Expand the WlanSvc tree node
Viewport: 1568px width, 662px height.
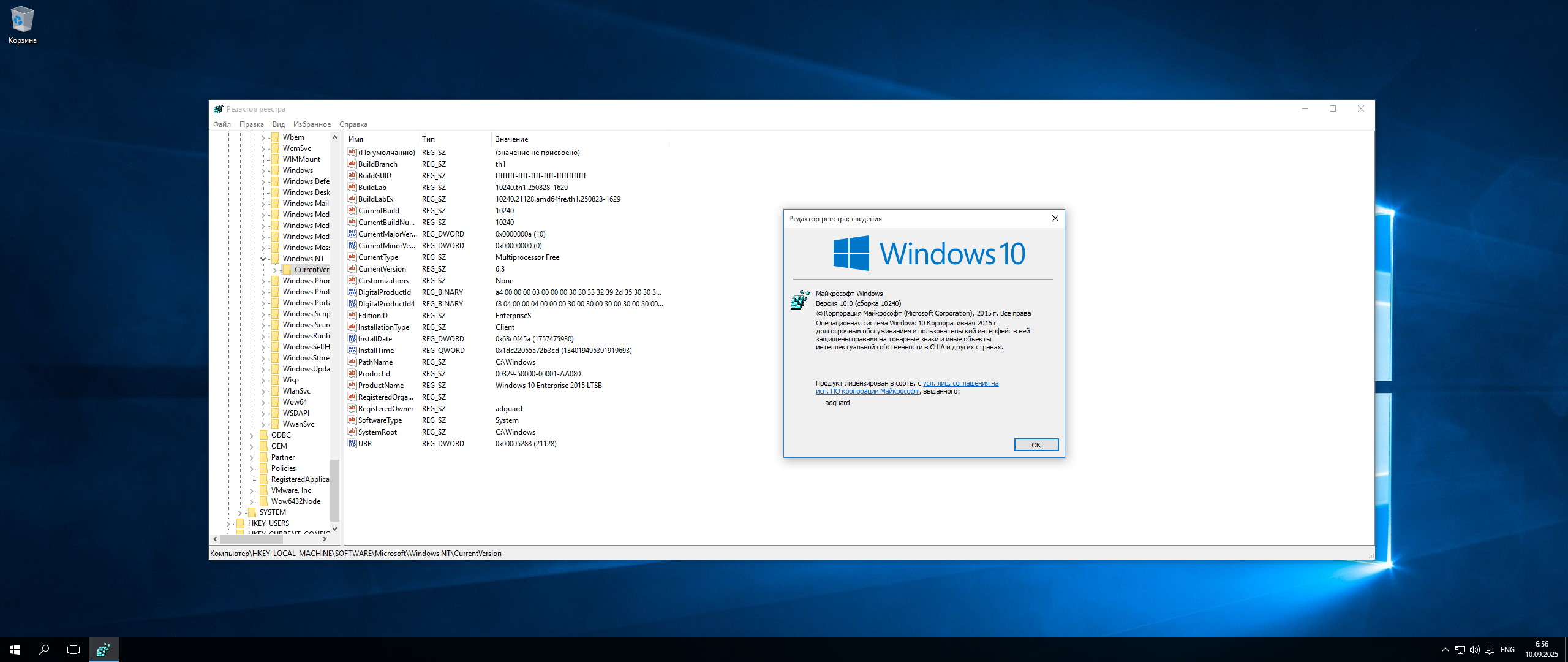pos(263,391)
